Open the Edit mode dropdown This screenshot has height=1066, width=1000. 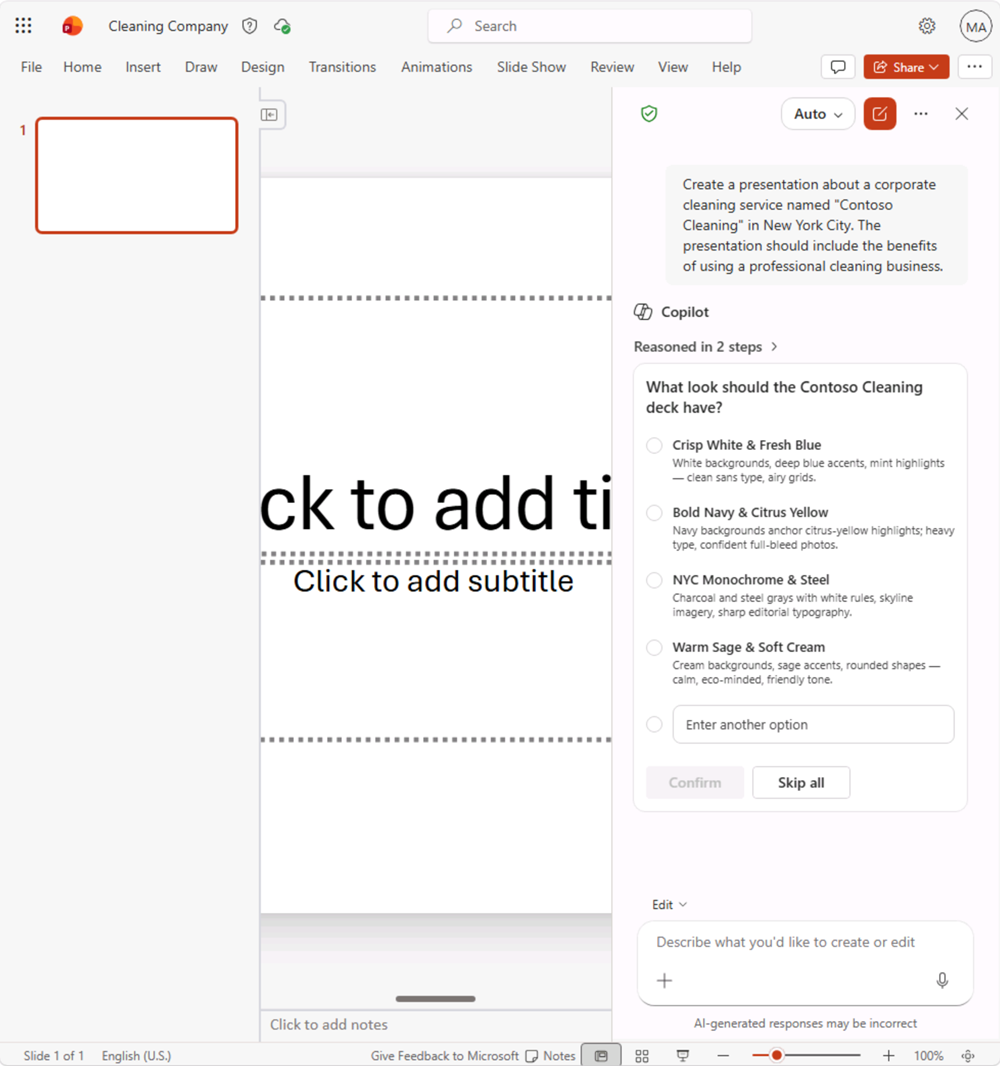(670, 904)
